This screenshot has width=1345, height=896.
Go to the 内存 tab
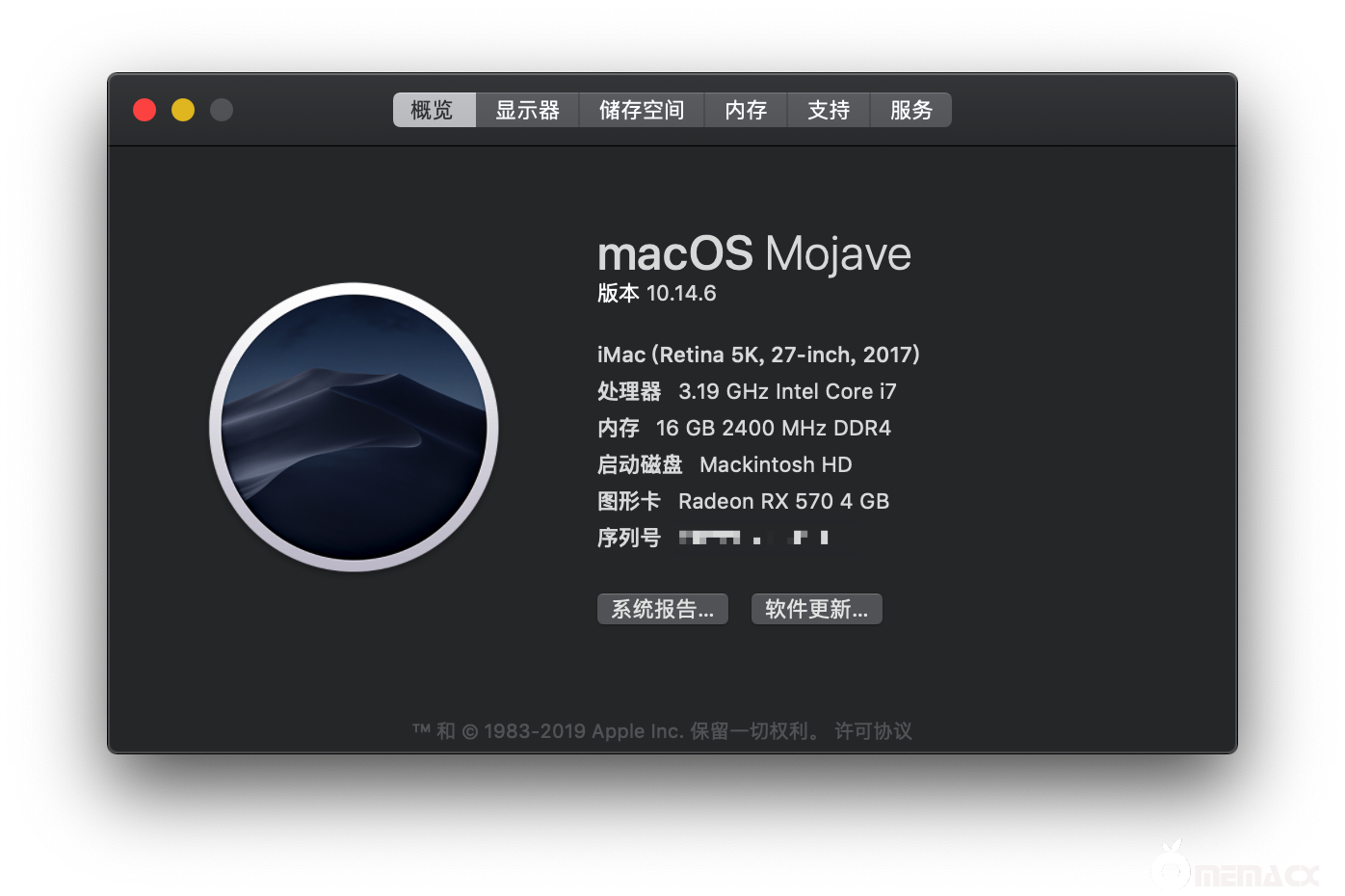(746, 110)
